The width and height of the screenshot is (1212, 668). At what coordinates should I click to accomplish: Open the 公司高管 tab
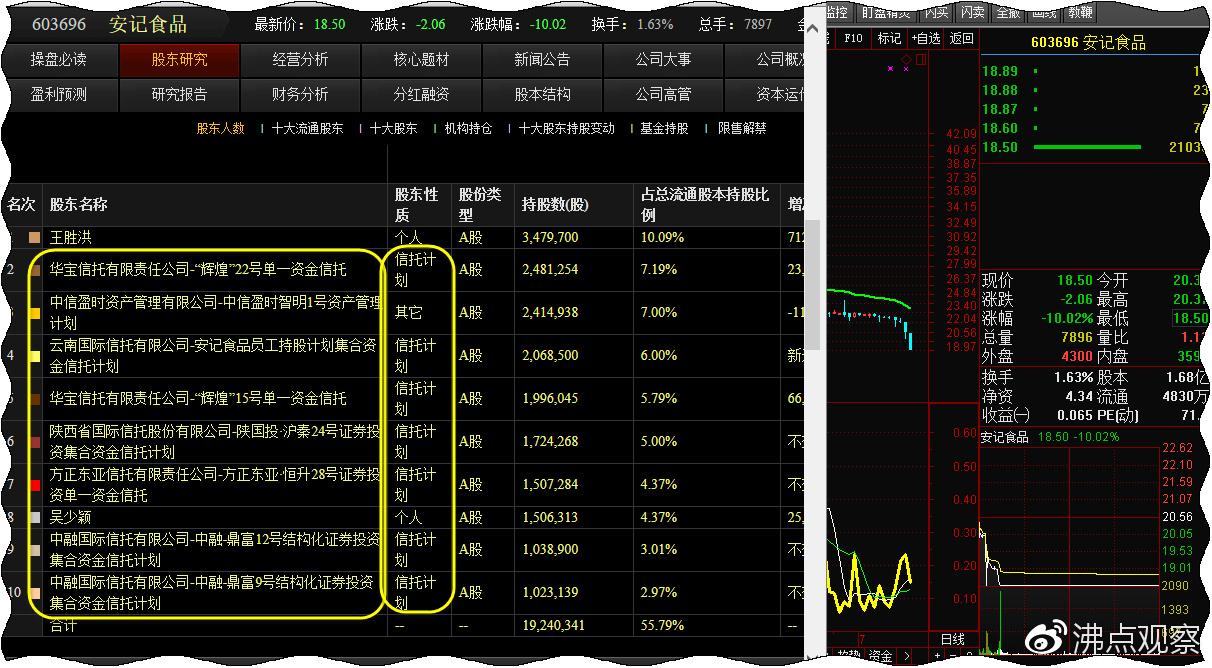(664, 95)
